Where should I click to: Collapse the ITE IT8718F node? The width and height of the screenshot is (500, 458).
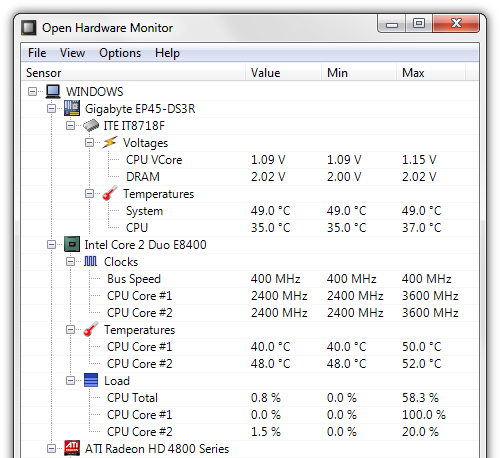pos(70,125)
